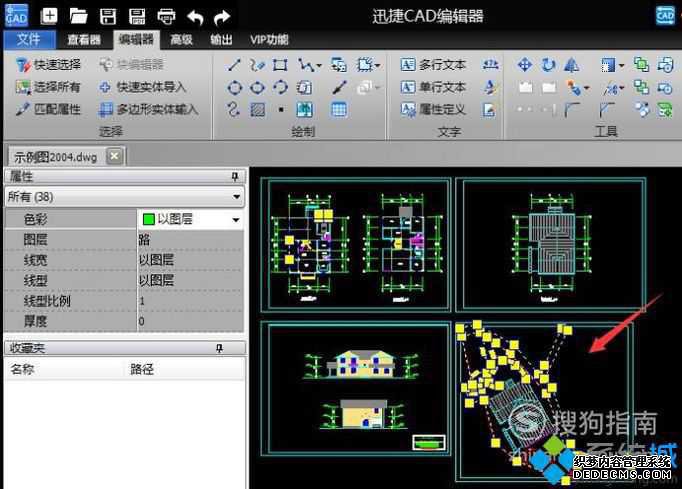Image resolution: width=682 pixels, height=489 pixels.
Task: Pin the 收藏夹 panel
Action: pos(220,348)
